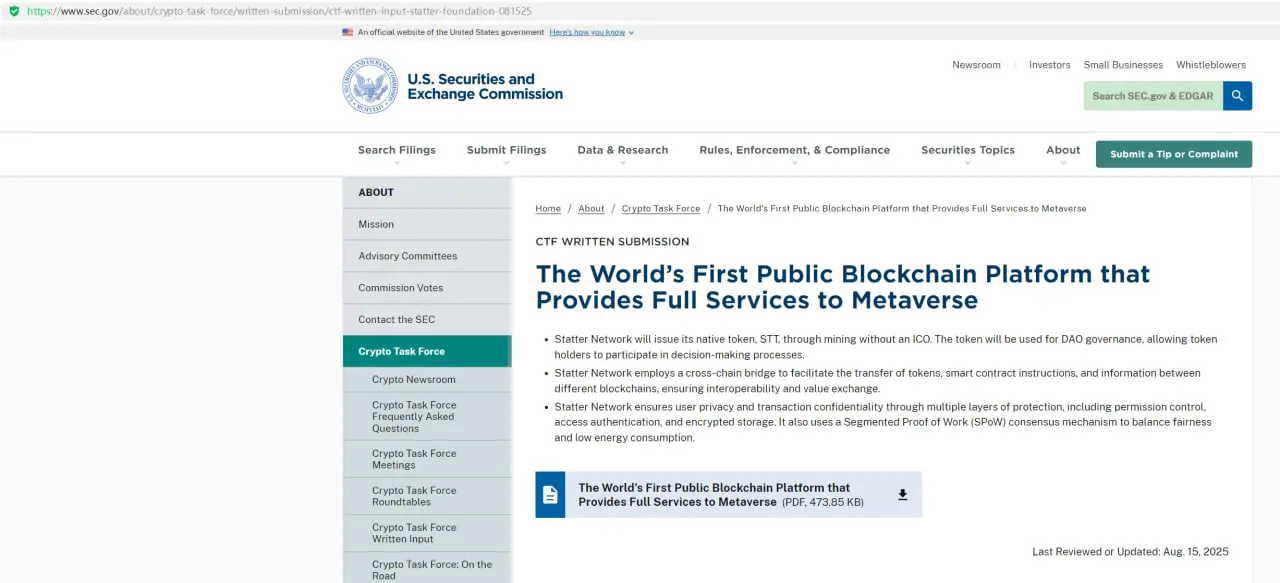This screenshot has height=583, width=1280.
Task: Click the secure connection shield icon
Action: (x=14, y=11)
